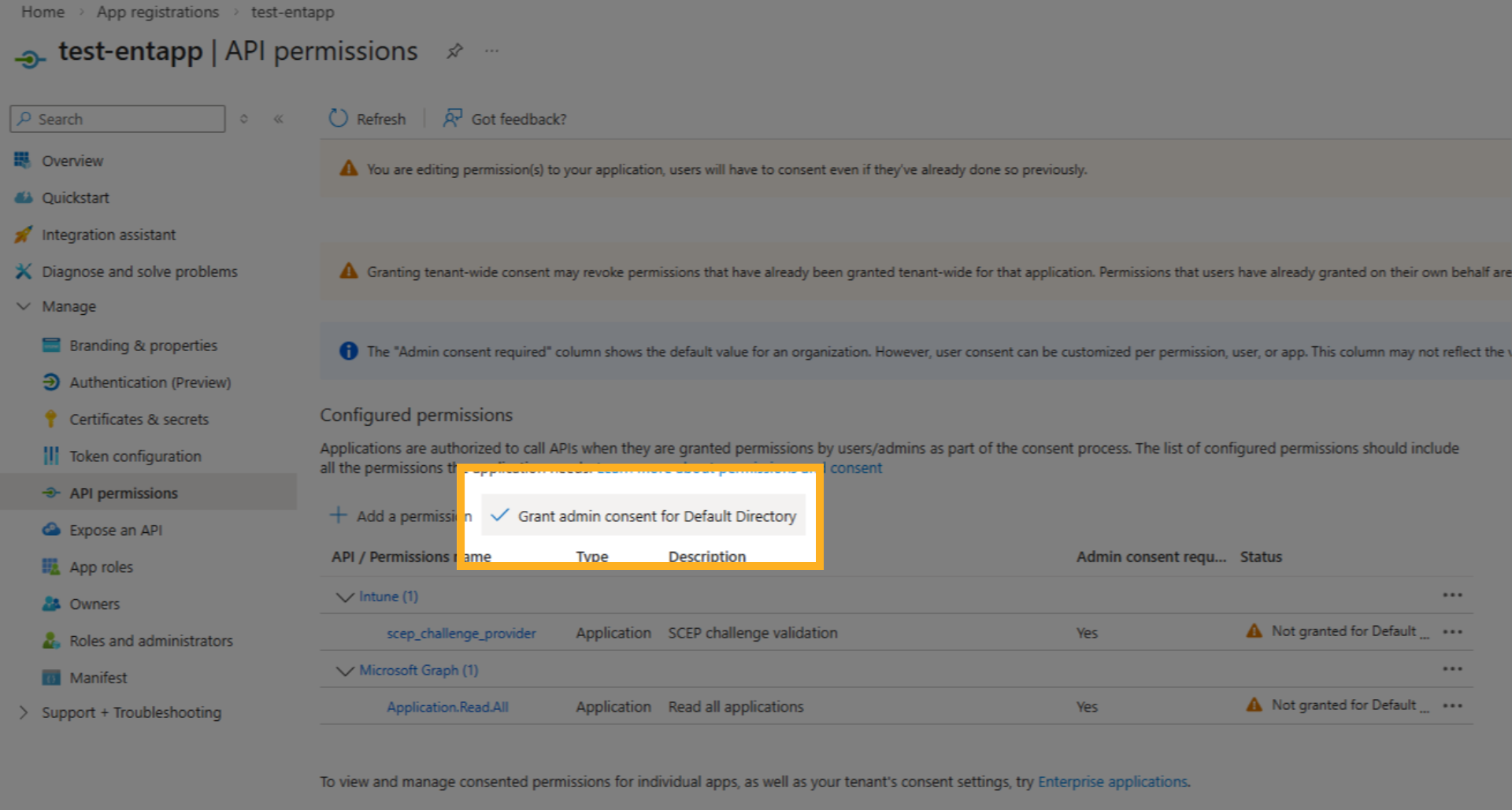Open Token configuration from the sidebar
The image size is (1512, 810).
pos(135,456)
